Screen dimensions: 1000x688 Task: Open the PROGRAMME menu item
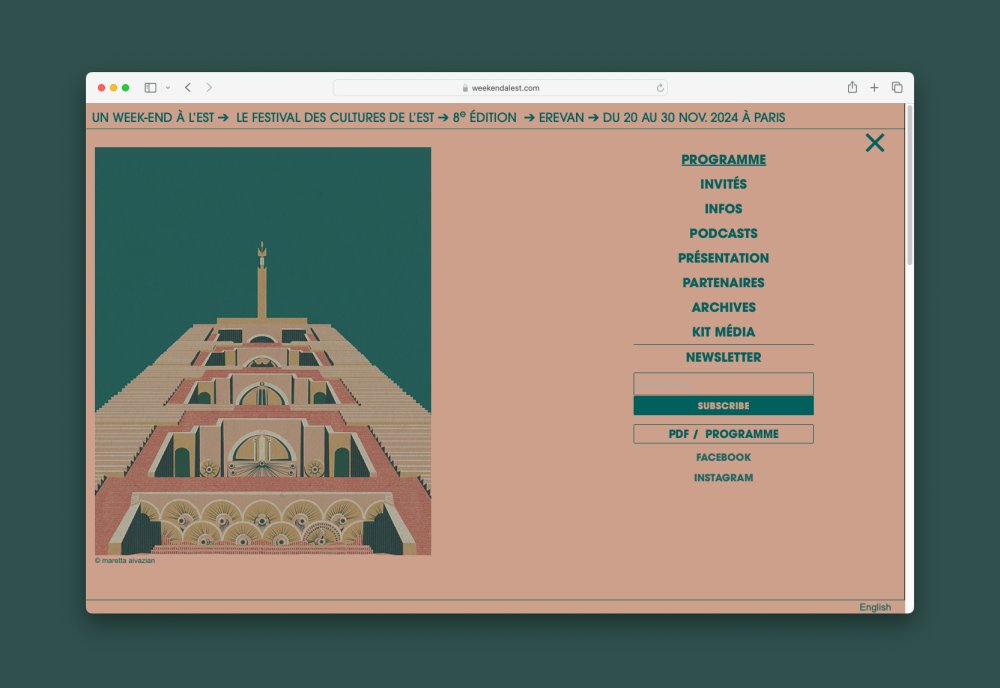click(x=723, y=159)
